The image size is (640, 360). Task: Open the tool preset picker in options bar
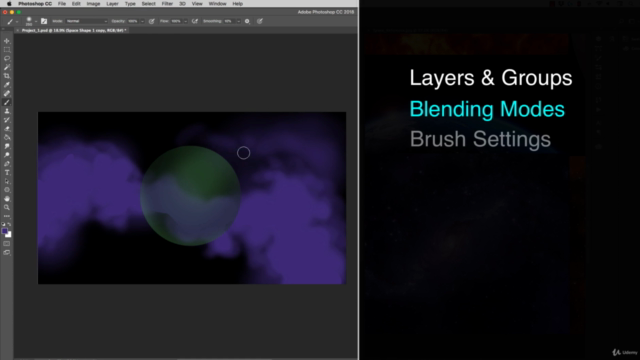(x=12, y=21)
